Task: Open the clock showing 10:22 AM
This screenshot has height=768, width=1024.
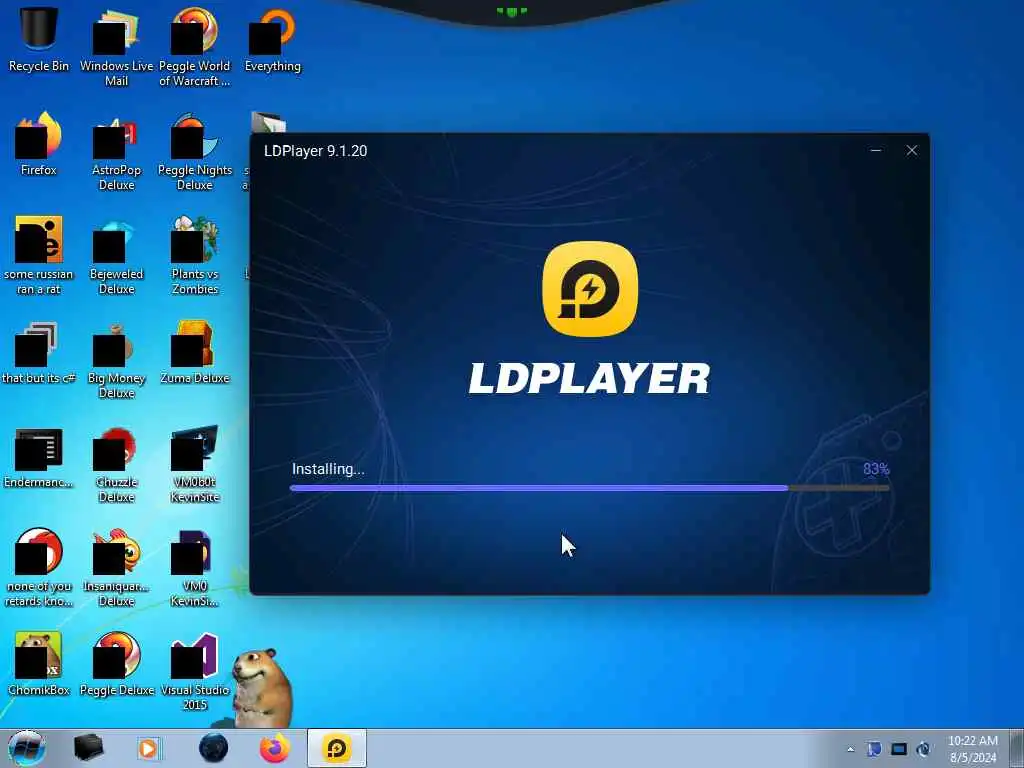Action: coord(972,749)
